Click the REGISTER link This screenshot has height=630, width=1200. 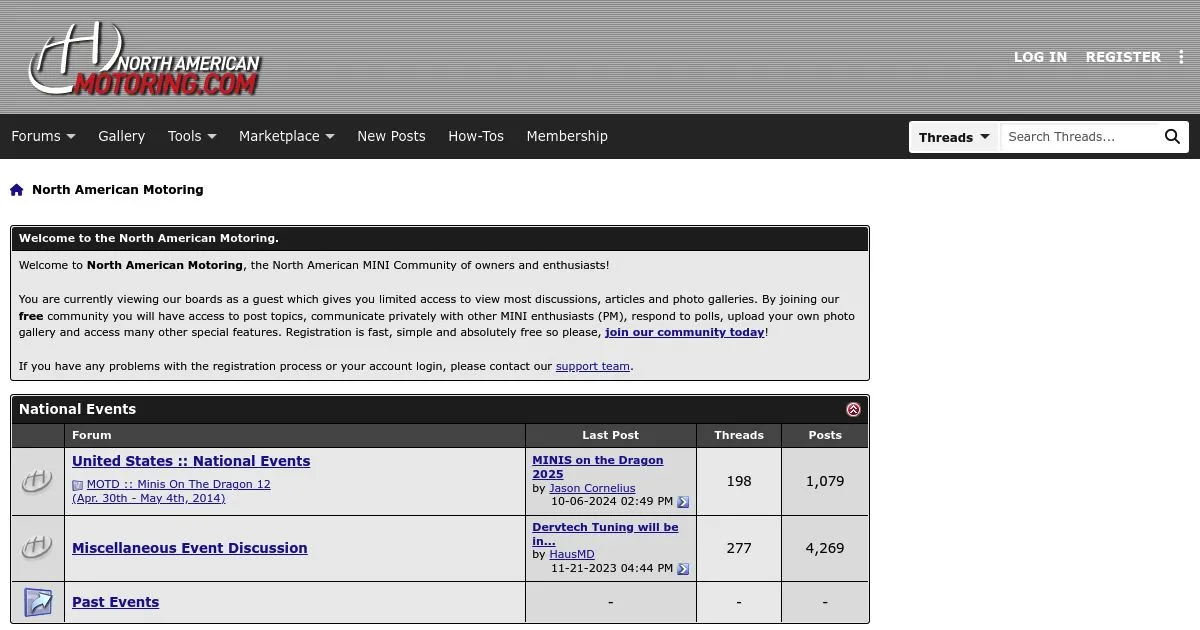click(1123, 57)
